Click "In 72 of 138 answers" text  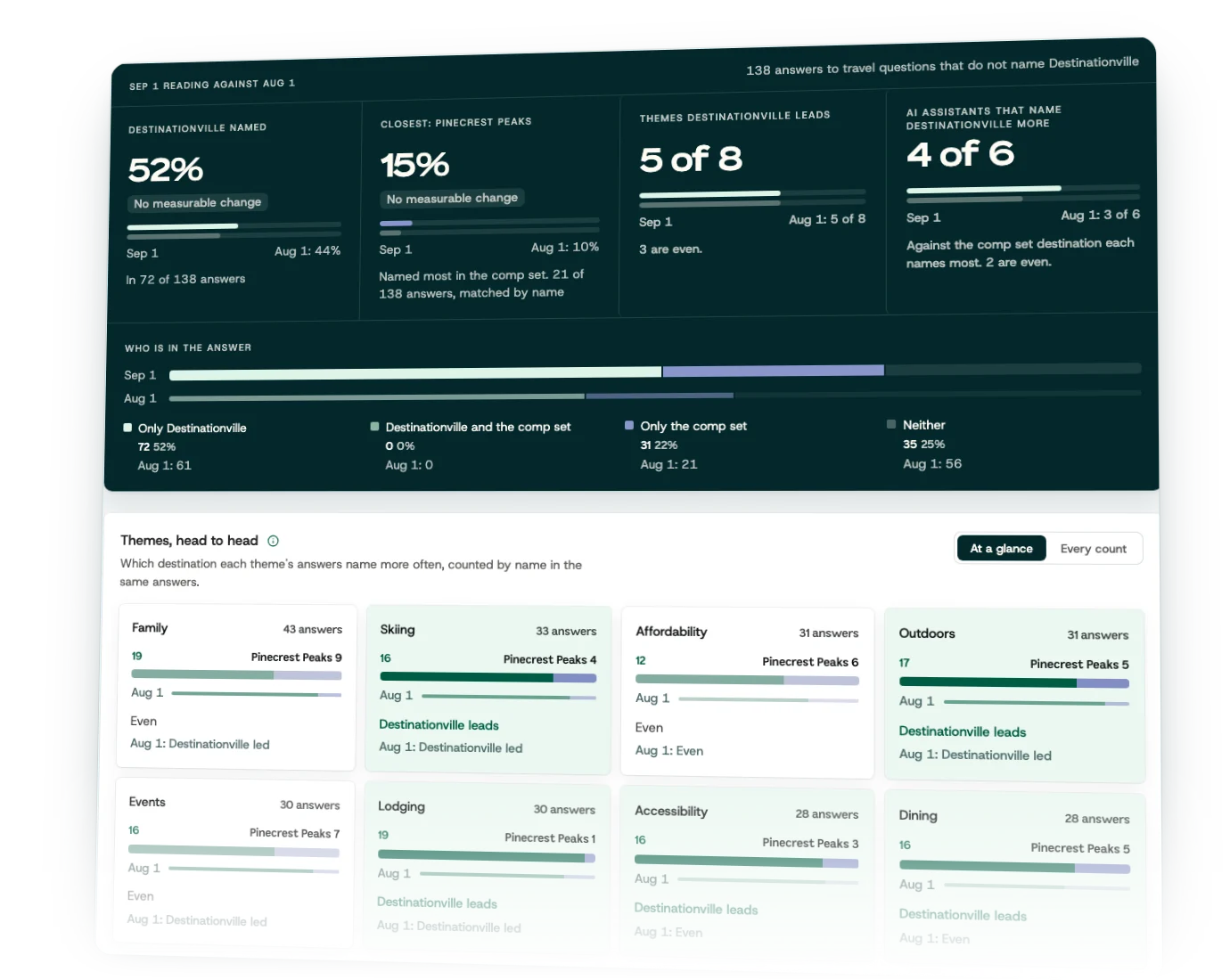coord(185,279)
